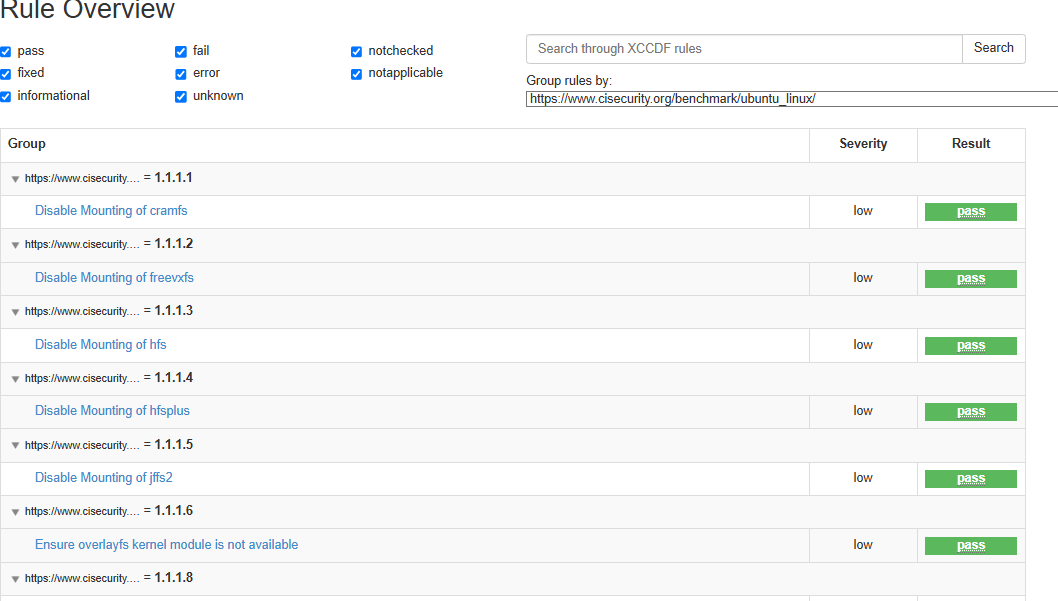Toggle the notapplicable checkbox
The width and height of the screenshot is (1058, 601).
coord(356,74)
